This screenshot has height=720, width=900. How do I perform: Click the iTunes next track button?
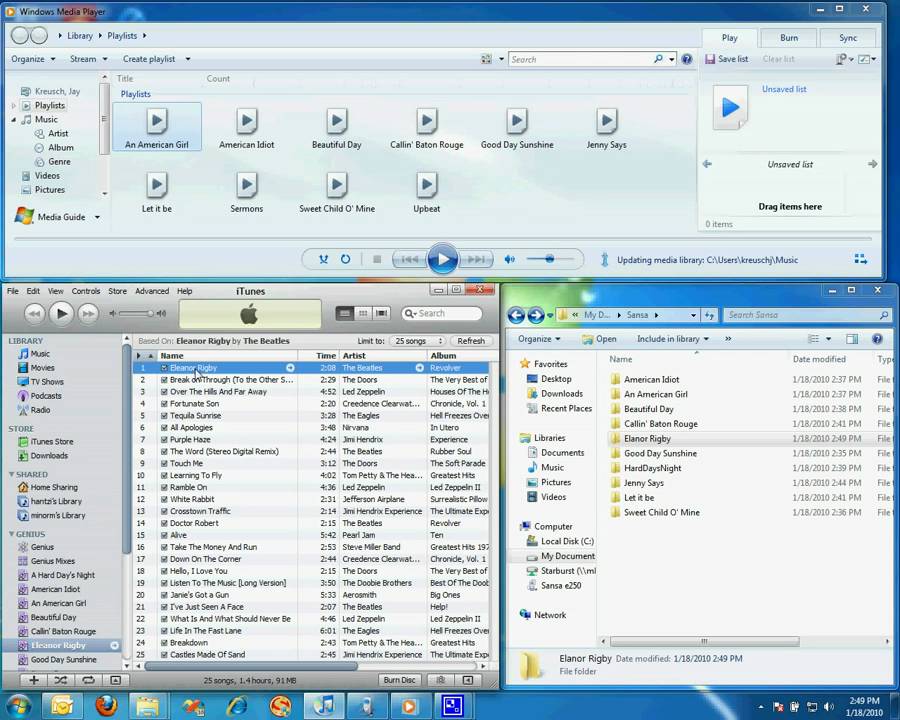tap(88, 313)
